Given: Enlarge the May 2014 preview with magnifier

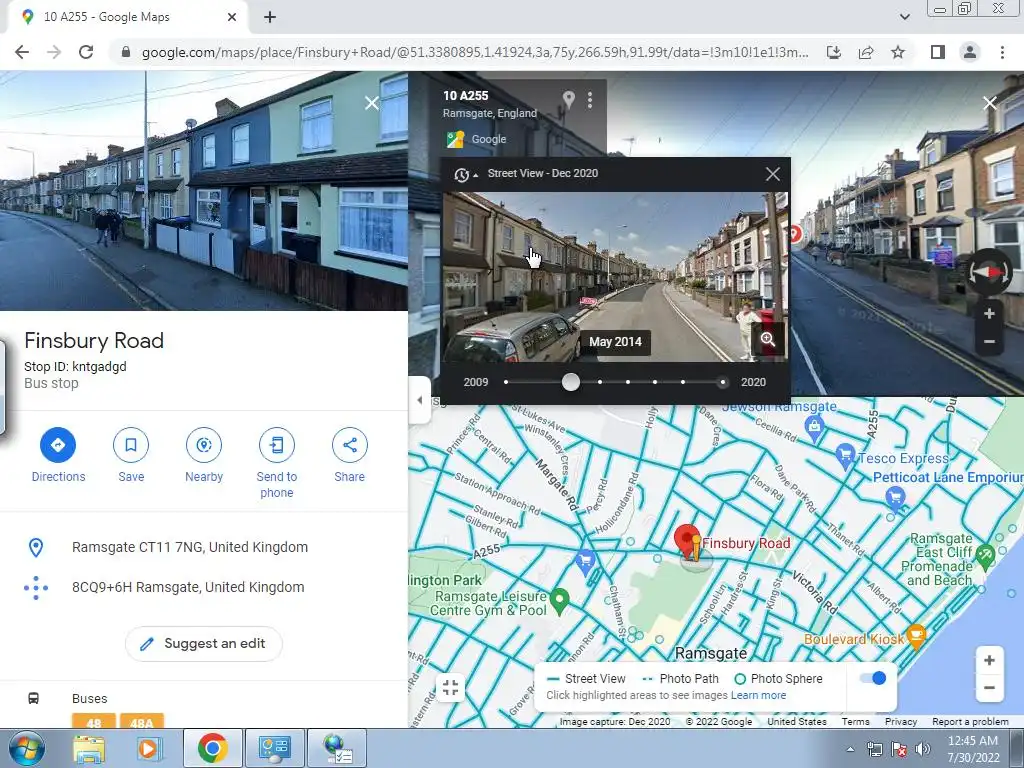Looking at the screenshot, I should 767,339.
